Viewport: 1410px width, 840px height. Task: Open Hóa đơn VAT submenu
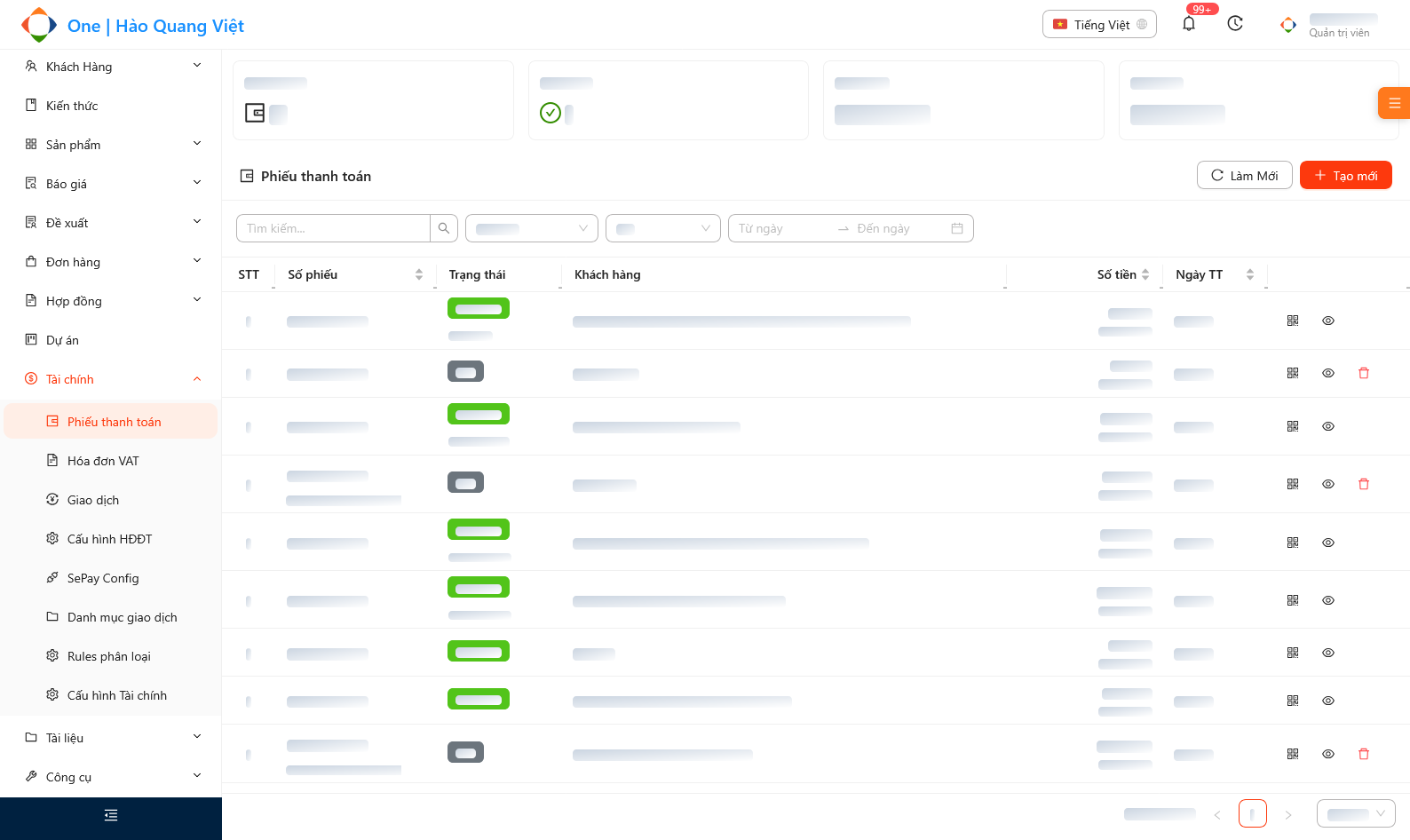111,461
